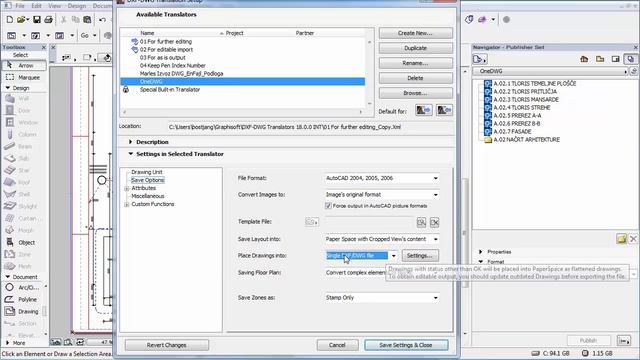Toggle Force output in AutoCAD picture formats
Viewport: 640px width, 360px height.
pyautogui.click(x=328, y=206)
